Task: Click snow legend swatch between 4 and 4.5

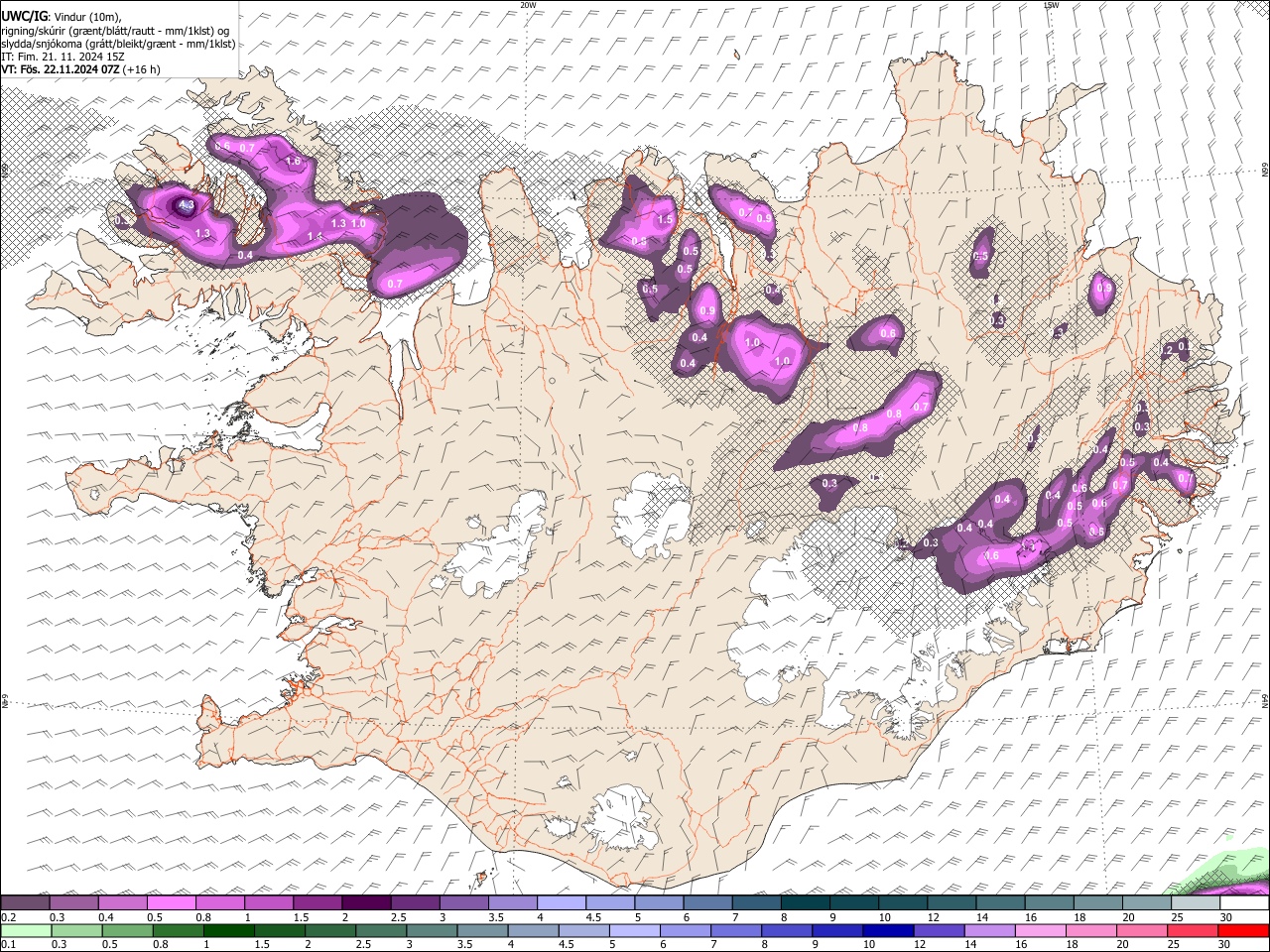Action: (x=562, y=902)
